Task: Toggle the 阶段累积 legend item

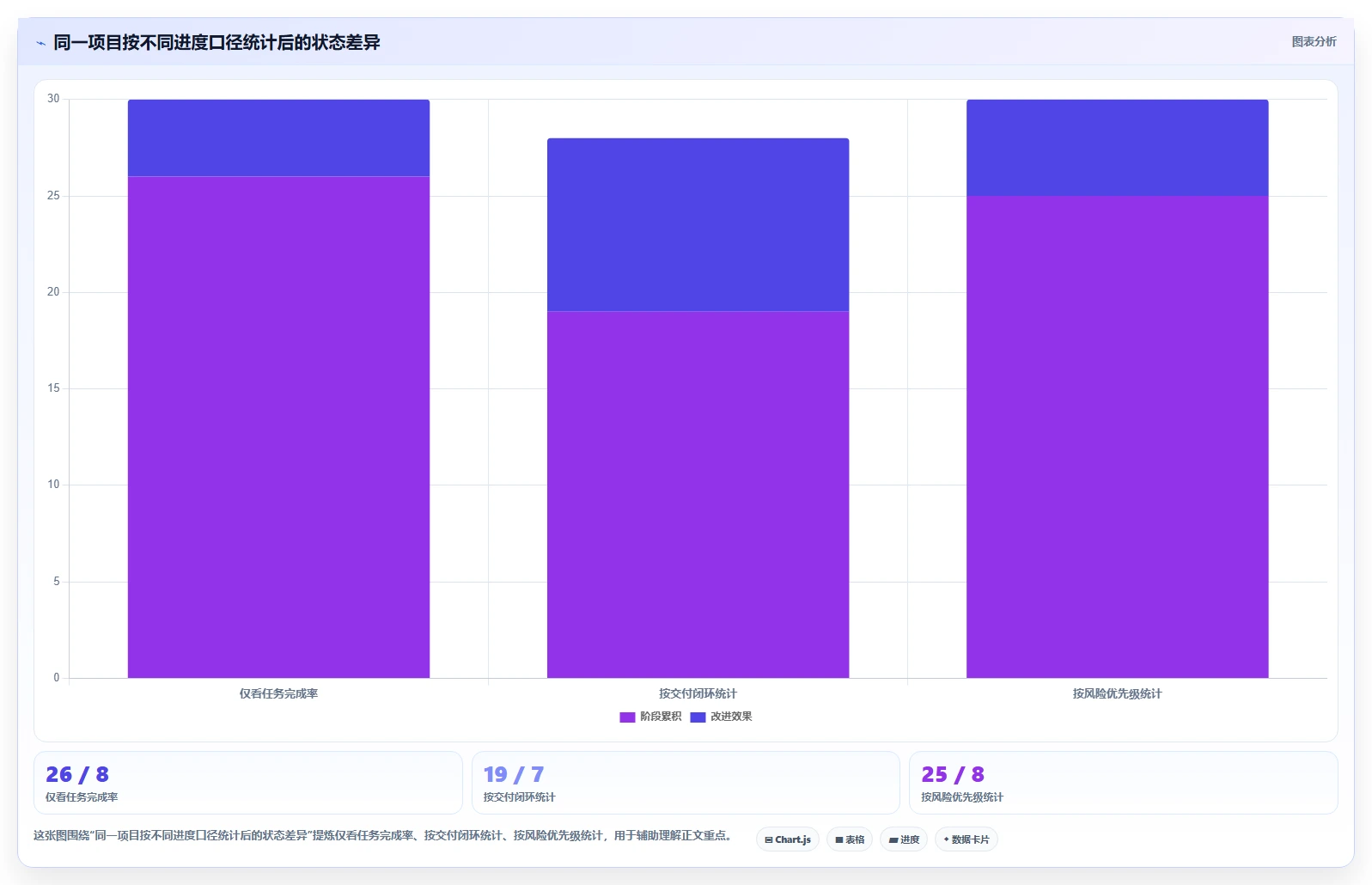Action: pos(650,717)
